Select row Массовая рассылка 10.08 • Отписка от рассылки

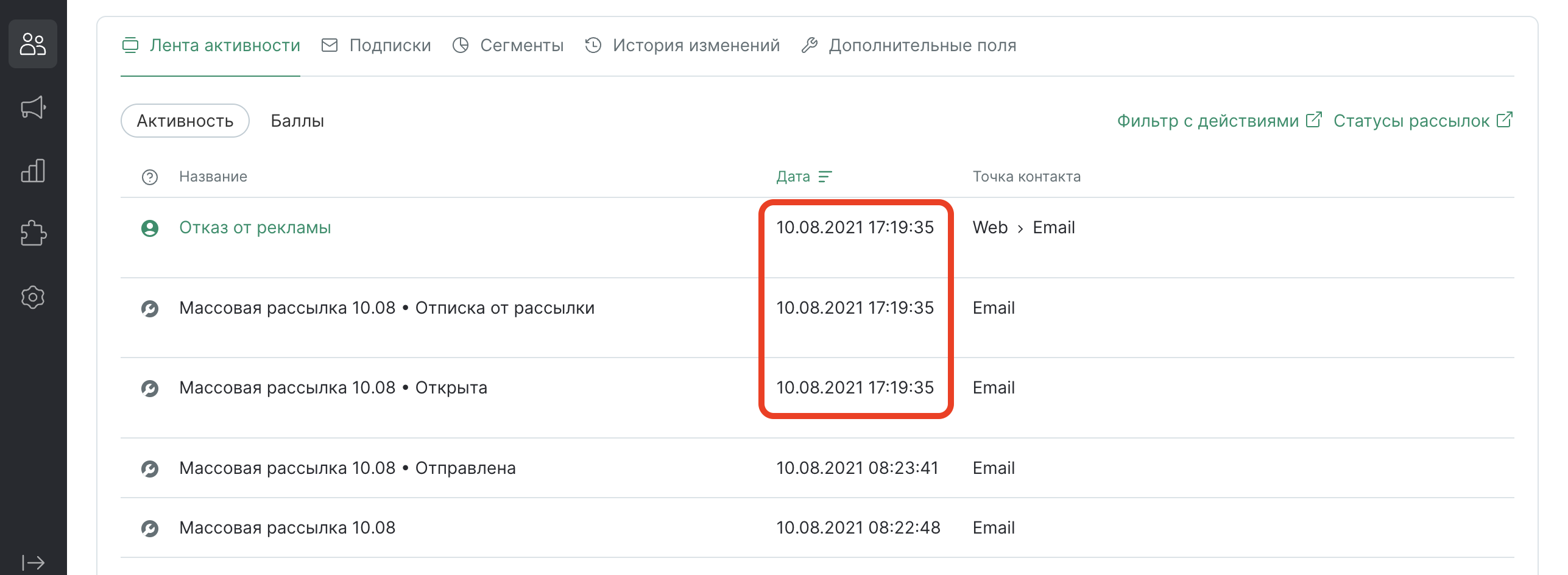click(x=818, y=317)
